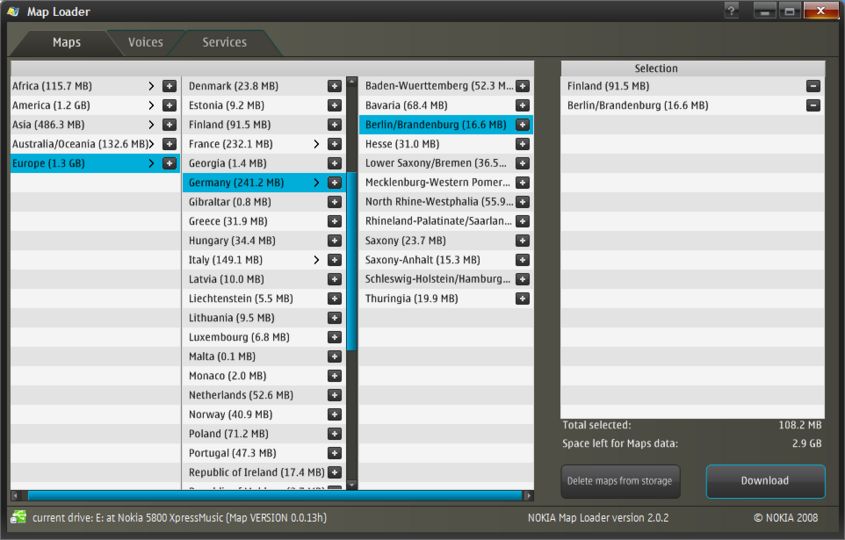Add Netherlands map with its plus icon

click(x=335, y=395)
